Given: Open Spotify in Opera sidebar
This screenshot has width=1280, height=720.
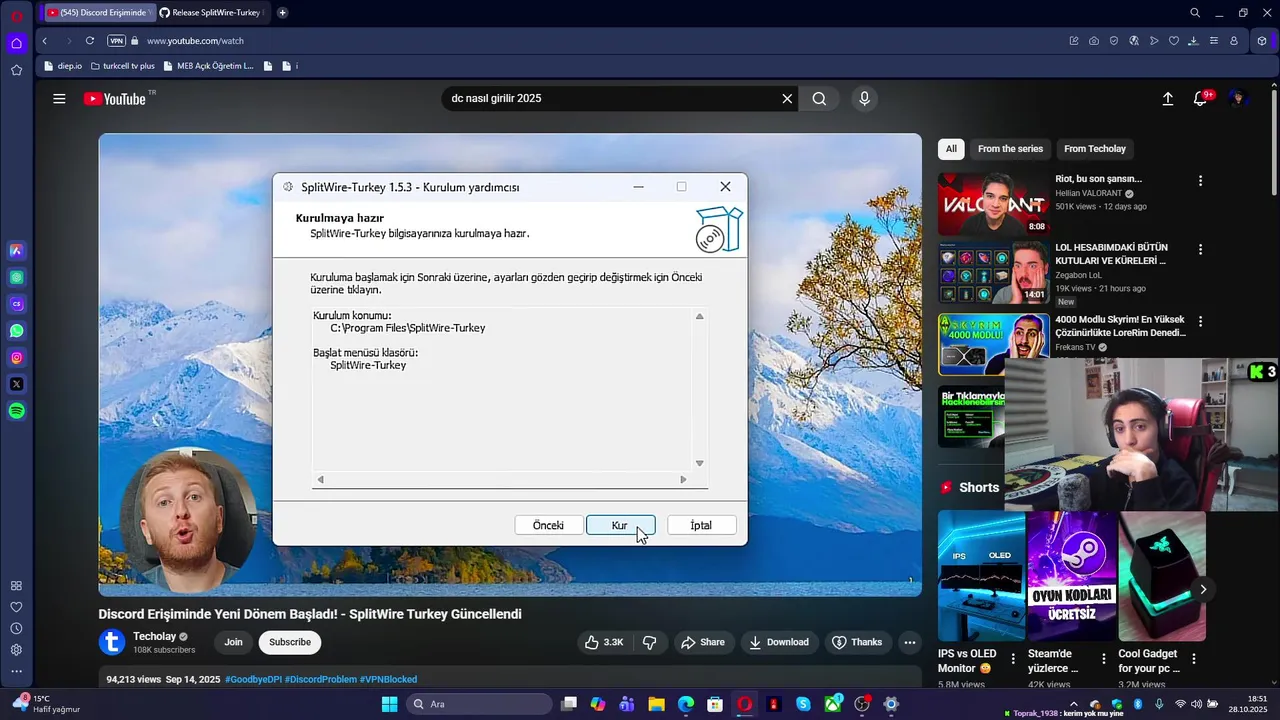Looking at the screenshot, I should 16,411.
